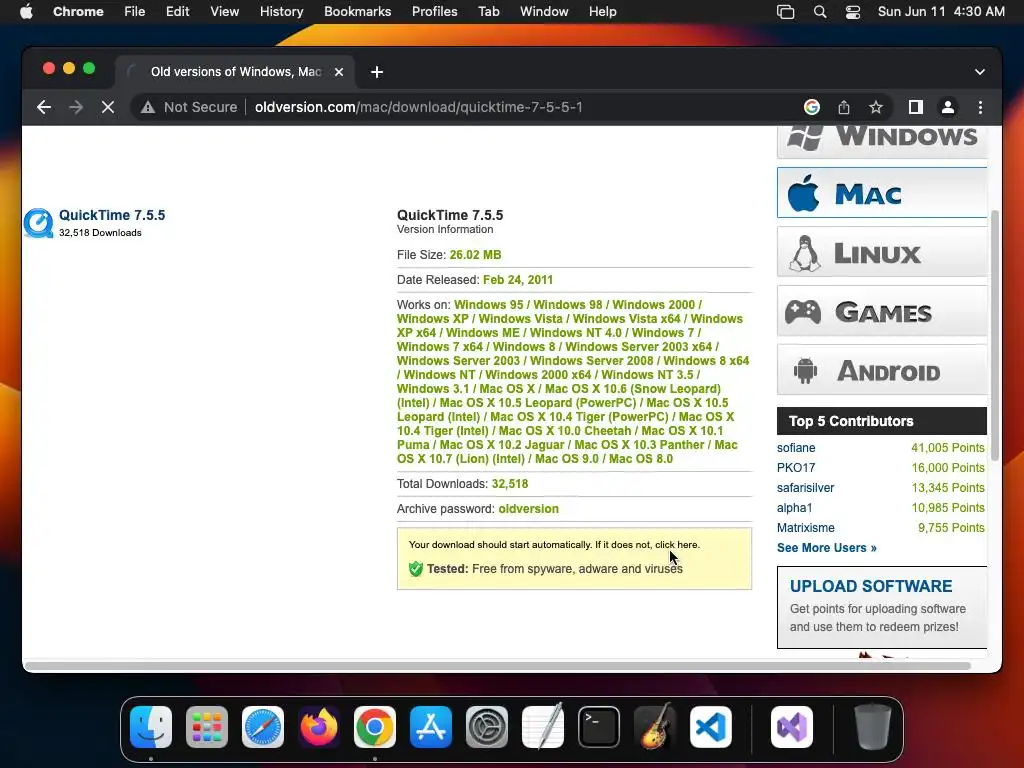Open the Chrome profile menu

tap(948, 107)
